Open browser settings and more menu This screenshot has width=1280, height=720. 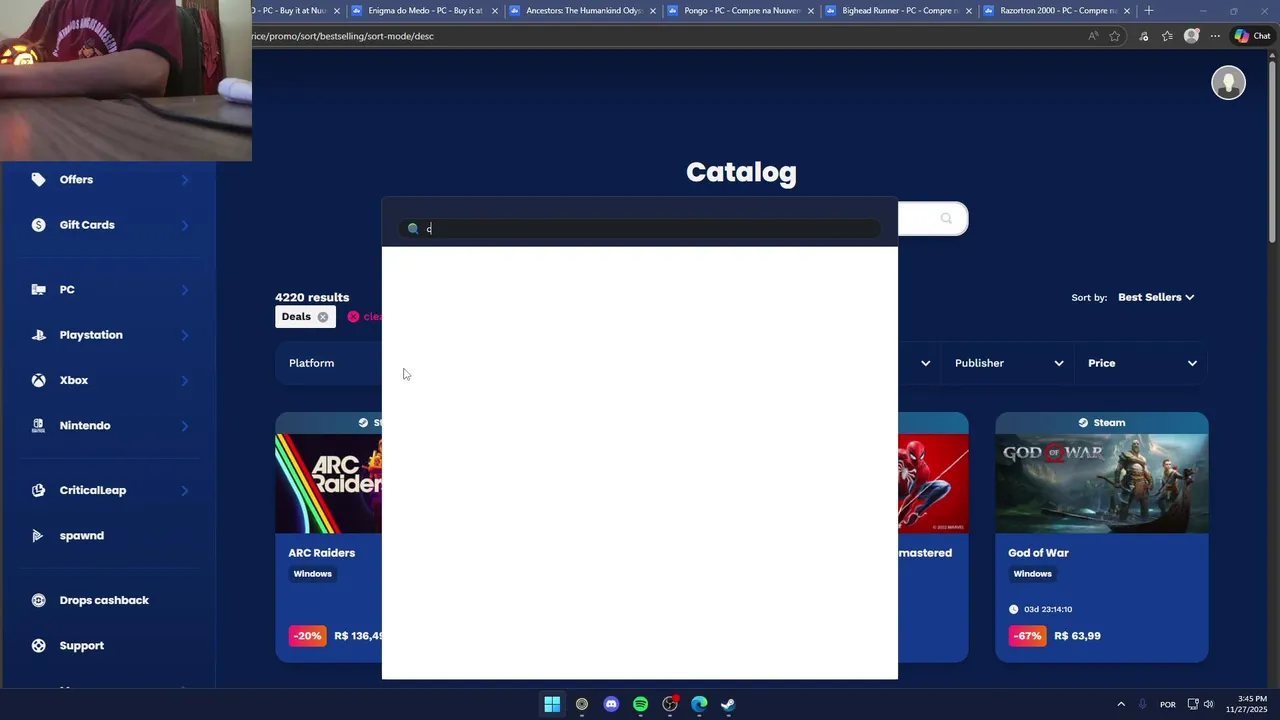coord(1215,36)
